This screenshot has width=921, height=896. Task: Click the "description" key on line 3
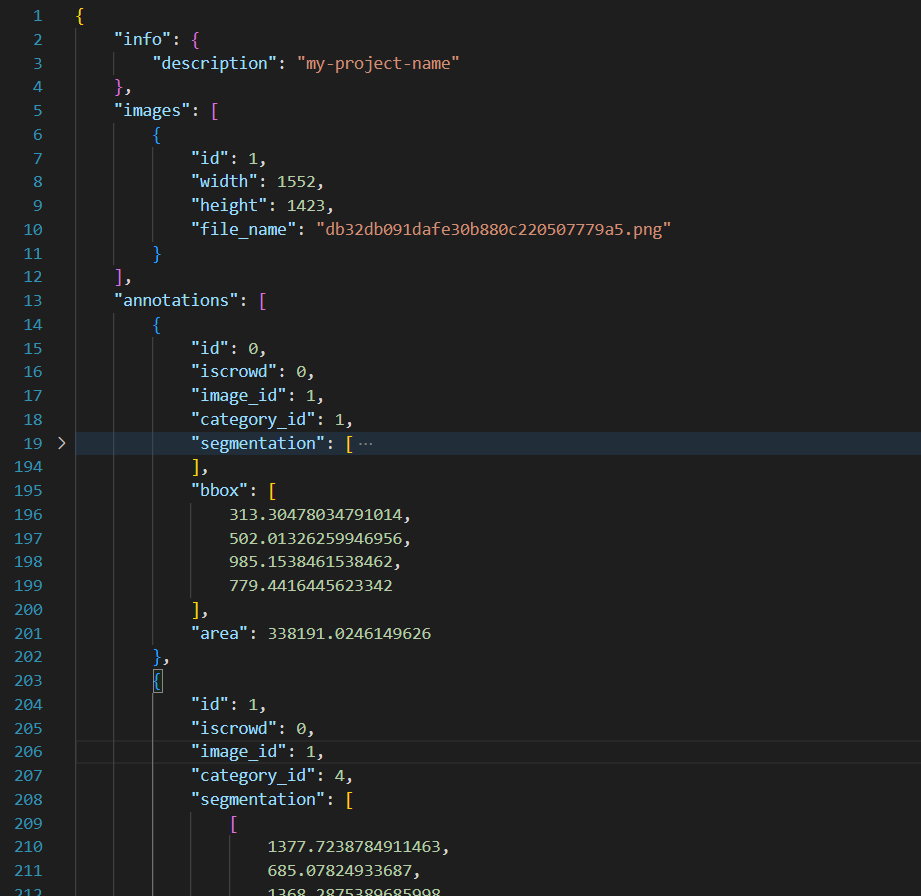click(x=214, y=63)
